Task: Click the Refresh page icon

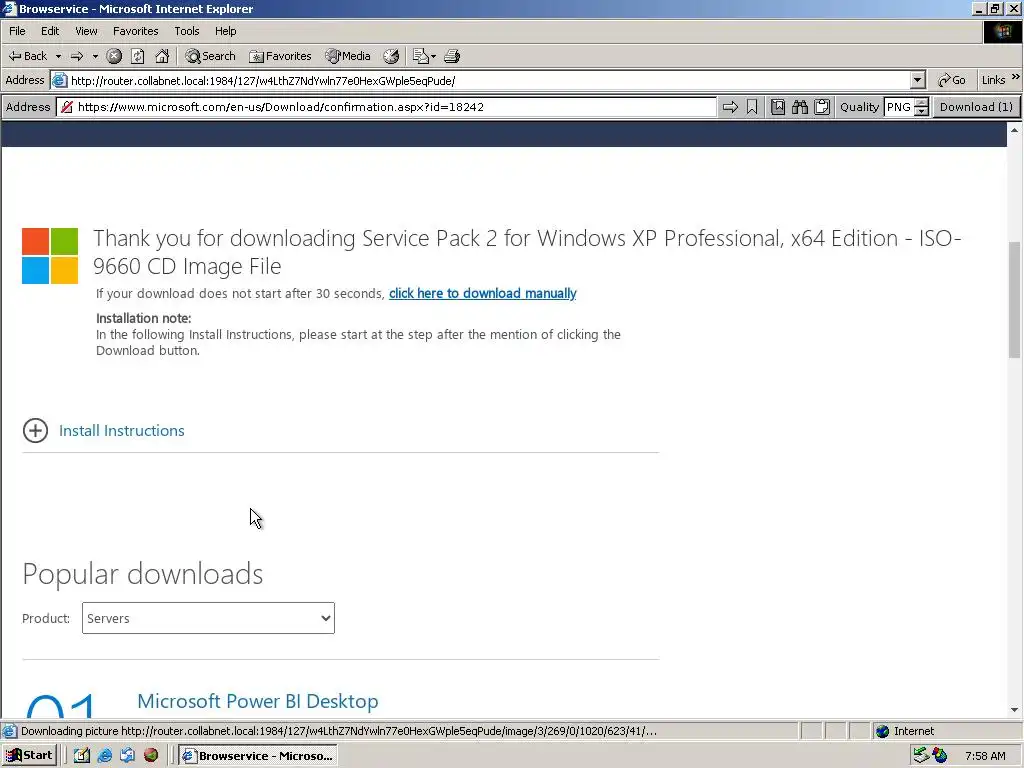Action: pyautogui.click(x=138, y=56)
